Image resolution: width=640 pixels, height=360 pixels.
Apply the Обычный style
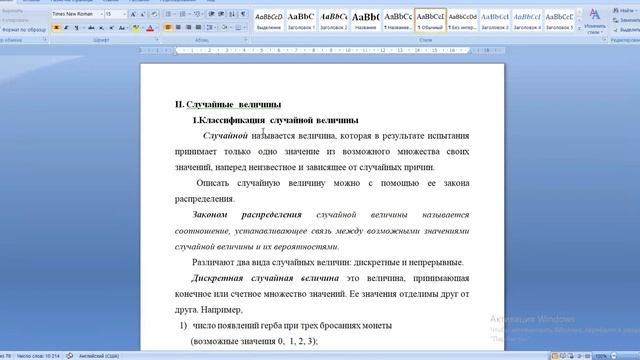coord(430,20)
